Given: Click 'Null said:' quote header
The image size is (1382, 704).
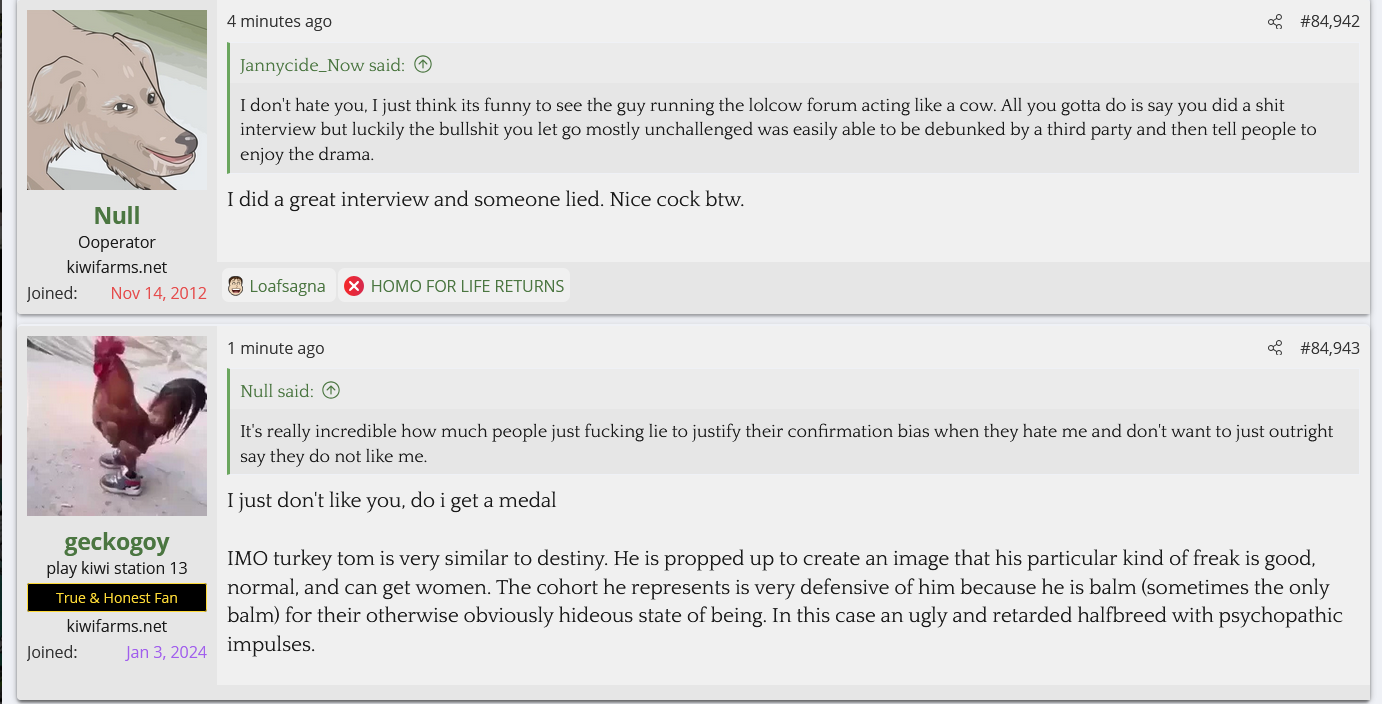Looking at the screenshot, I should [x=277, y=391].
